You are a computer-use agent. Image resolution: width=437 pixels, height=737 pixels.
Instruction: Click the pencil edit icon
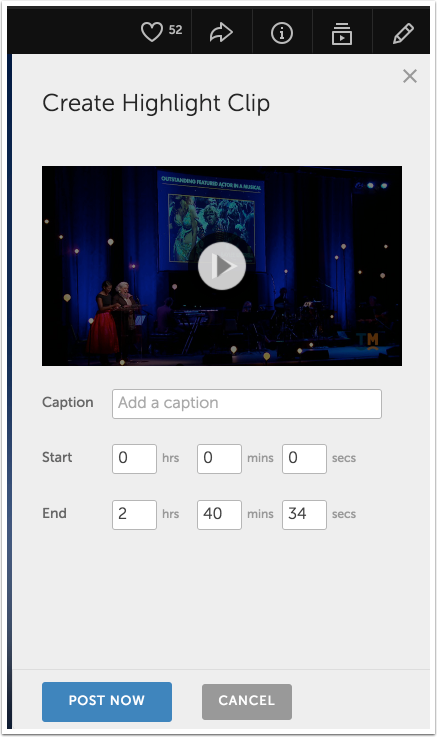click(x=403, y=33)
